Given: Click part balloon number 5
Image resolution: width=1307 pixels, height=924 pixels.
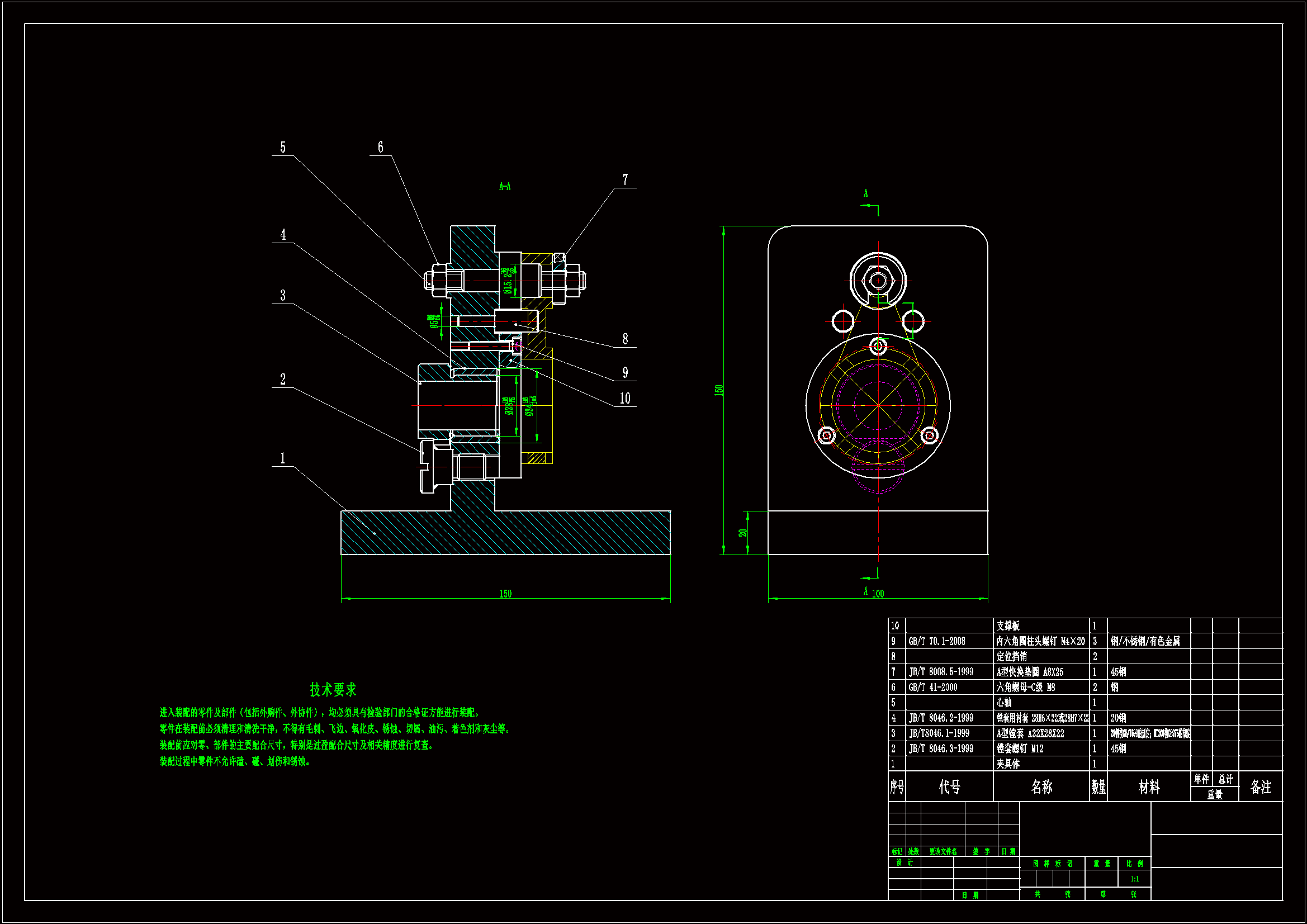Looking at the screenshot, I should click(283, 148).
